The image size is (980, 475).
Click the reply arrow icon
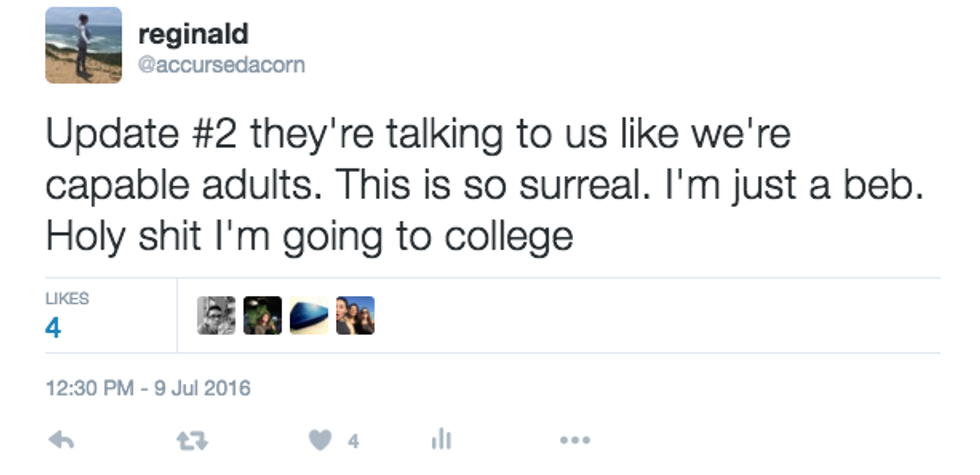61,440
